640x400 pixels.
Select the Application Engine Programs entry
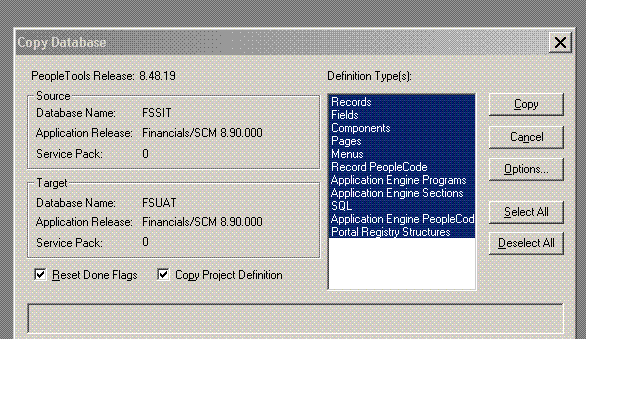coord(402,180)
